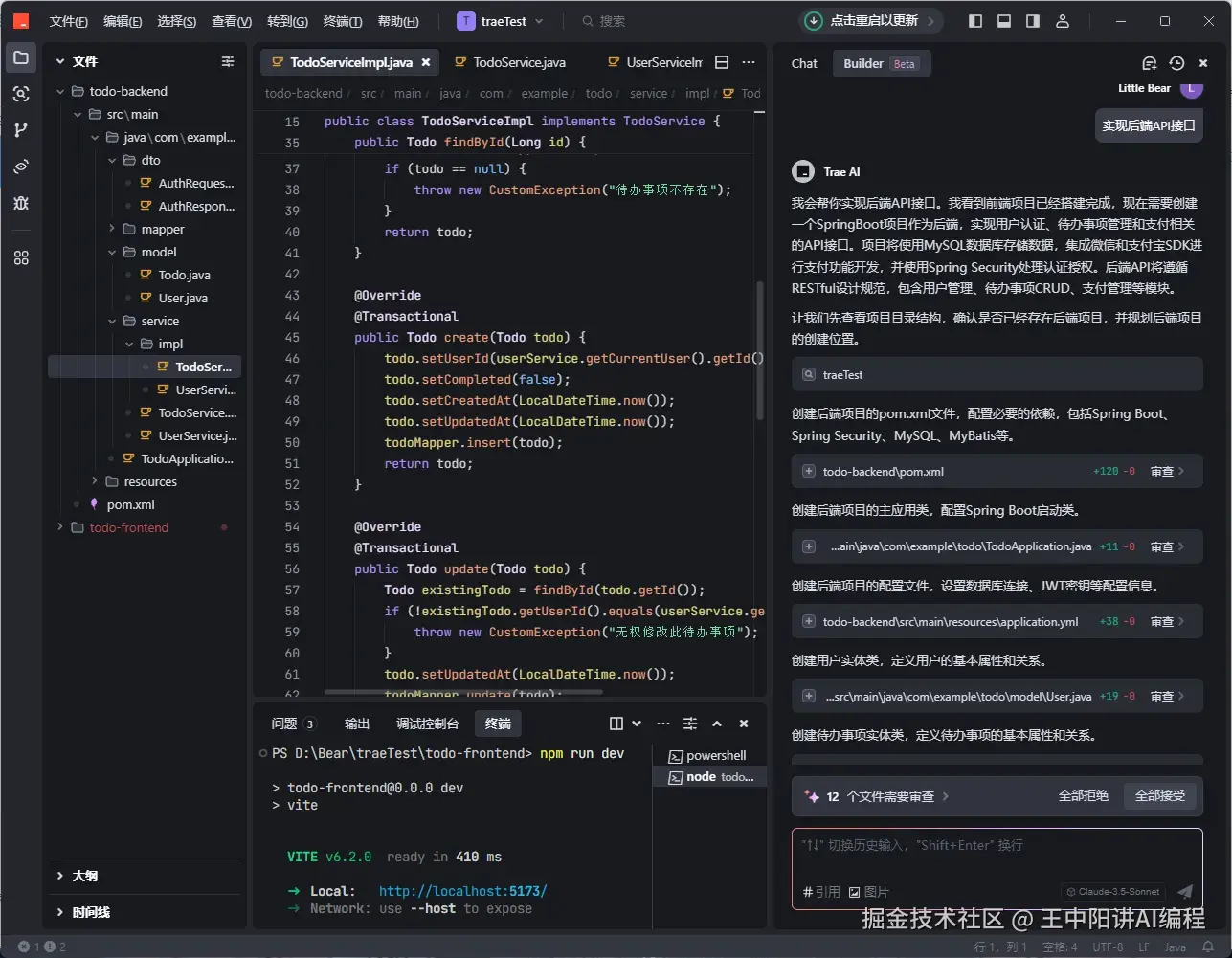Open Todo.java in the file tree
Viewport: 1232px width, 958px height.
tap(184, 275)
